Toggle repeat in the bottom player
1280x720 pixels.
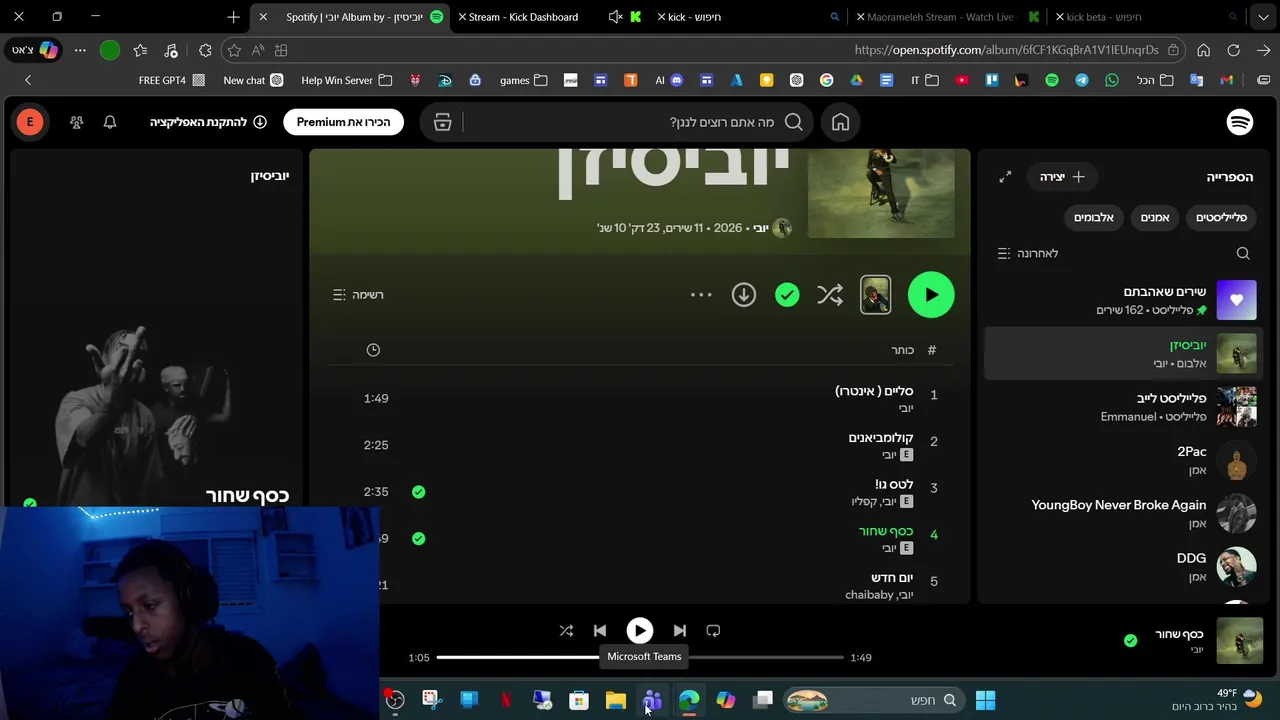[x=713, y=631]
